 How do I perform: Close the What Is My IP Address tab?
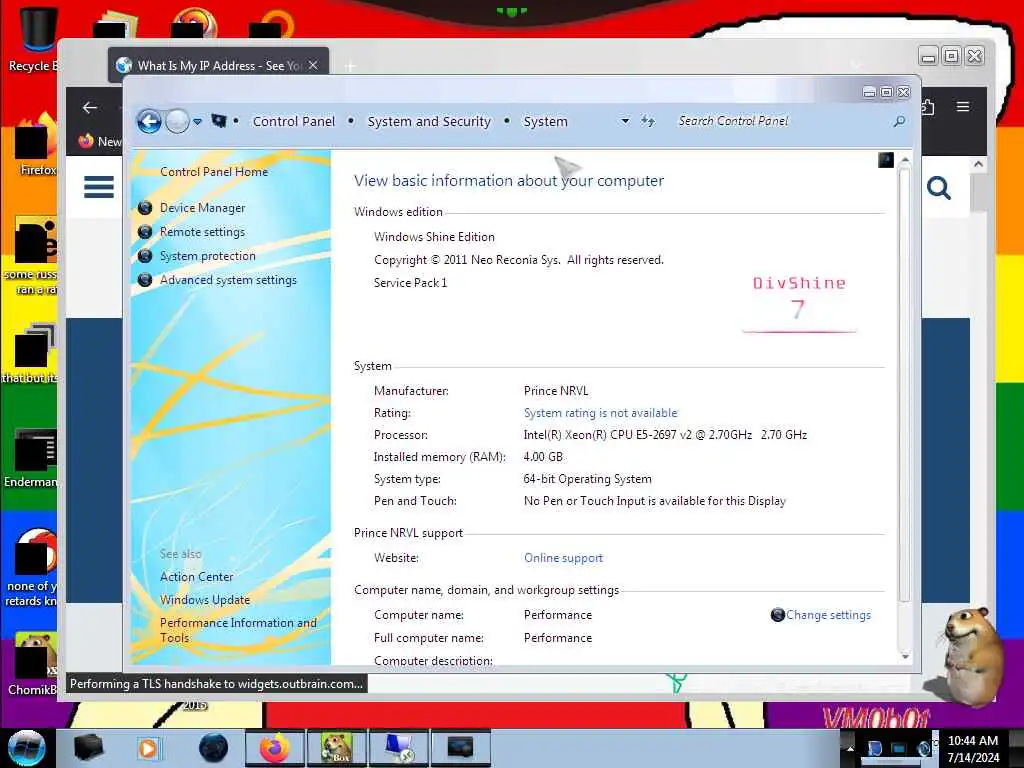pos(313,65)
